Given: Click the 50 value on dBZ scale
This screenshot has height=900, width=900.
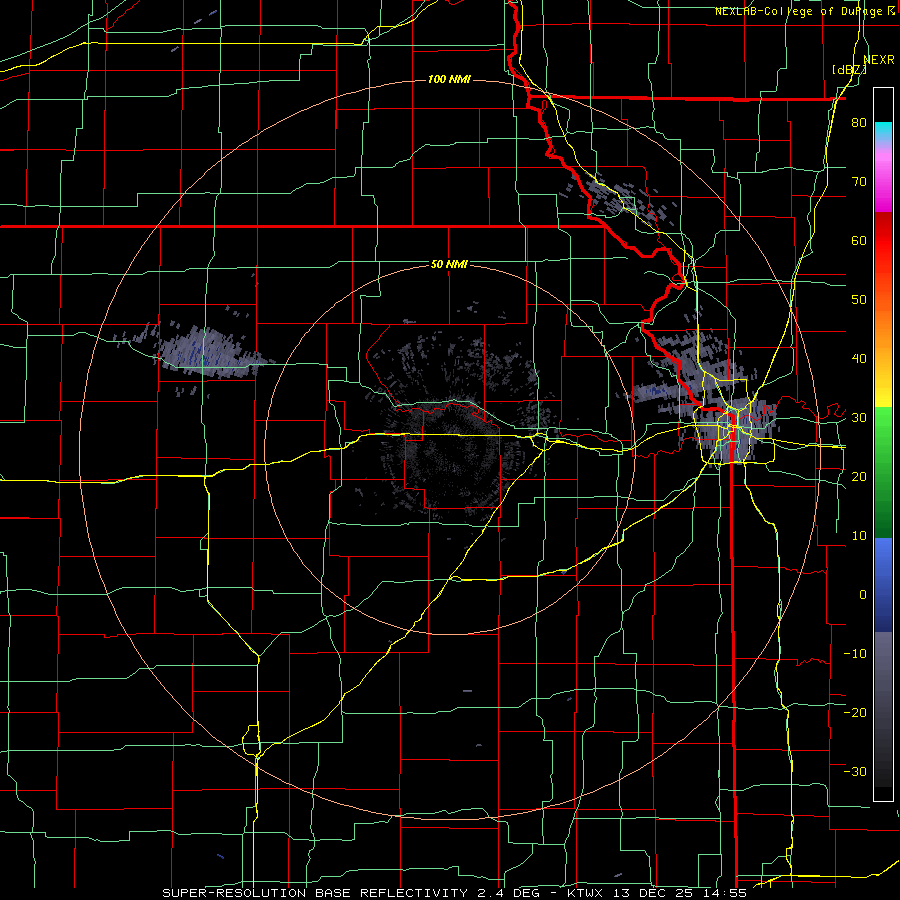Looking at the screenshot, I should point(859,300).
